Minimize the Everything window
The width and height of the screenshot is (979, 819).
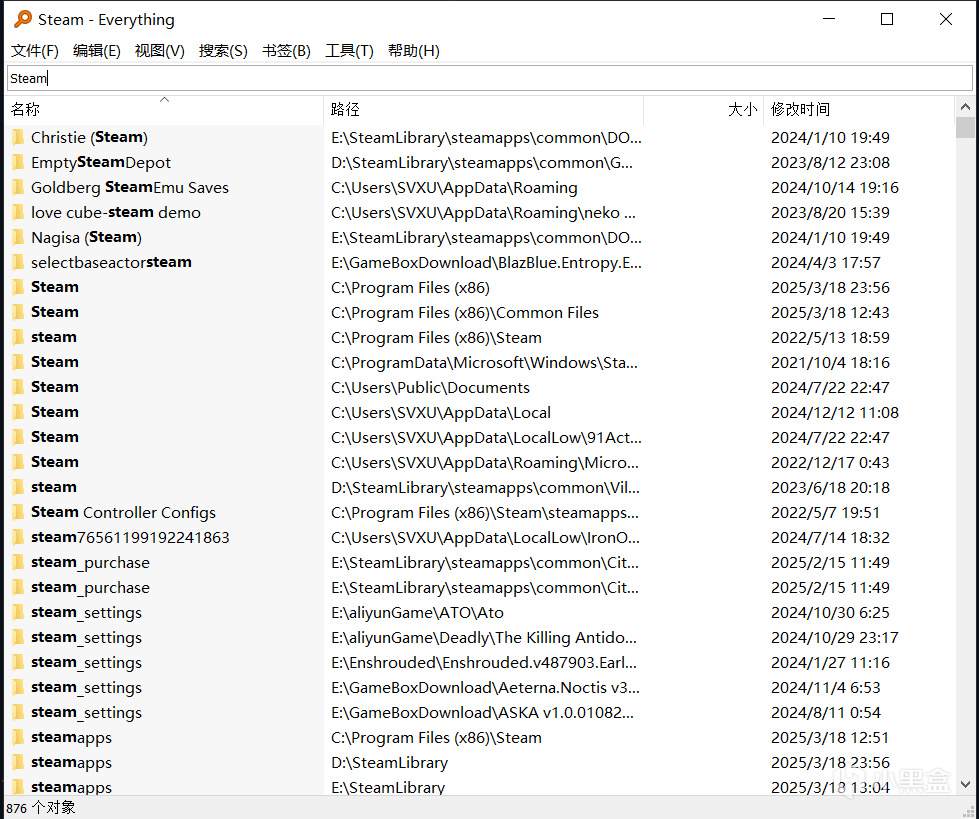[829, 19]
